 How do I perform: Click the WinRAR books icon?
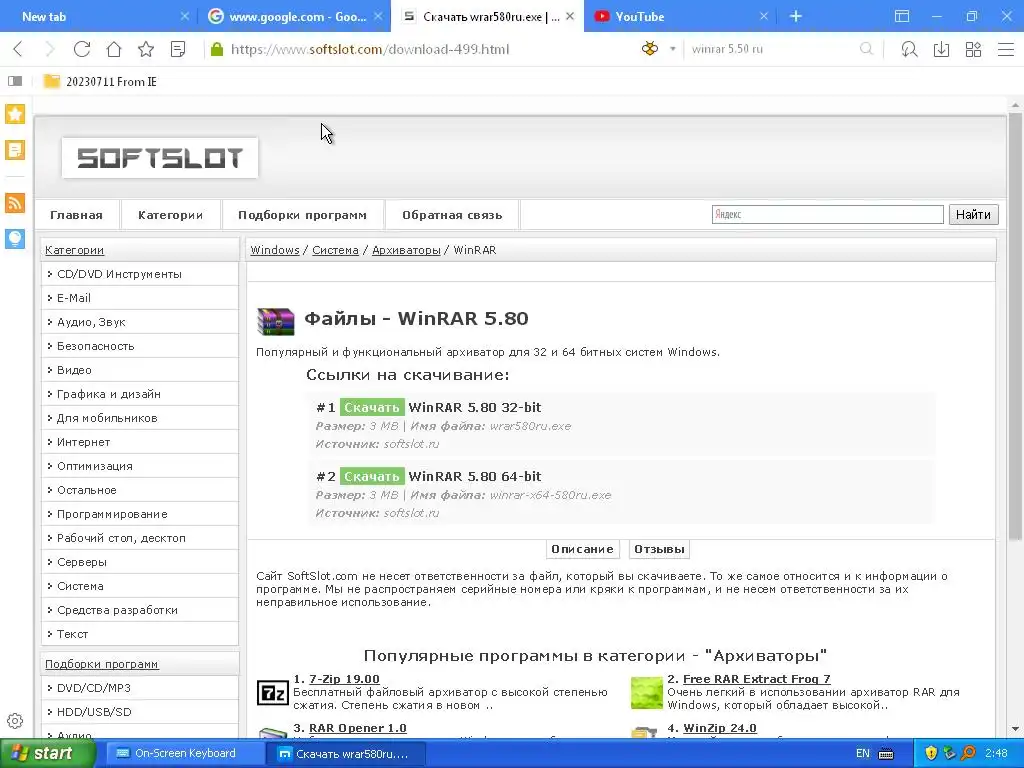276,321
